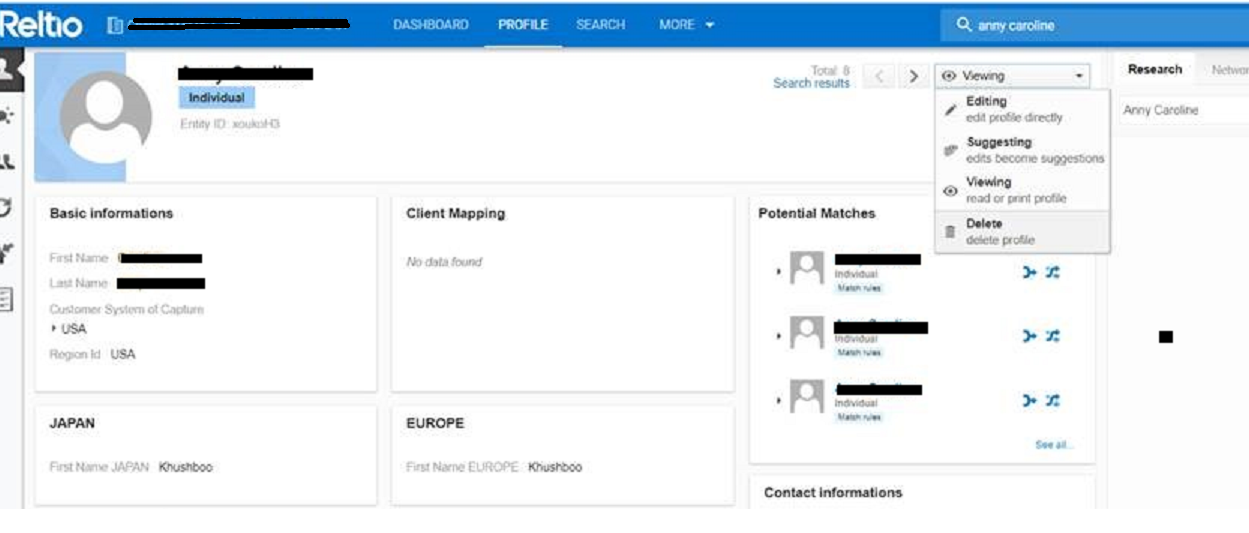Merge the first potential match
This screenshot has height=533, width=1249.
click(x=1029, y=272)
